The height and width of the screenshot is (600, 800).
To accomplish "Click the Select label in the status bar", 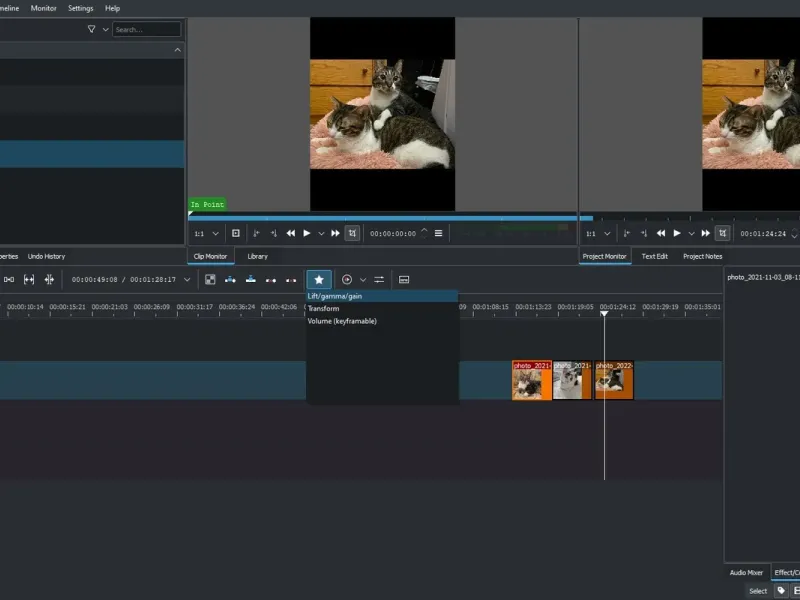I will click(758, 591).
